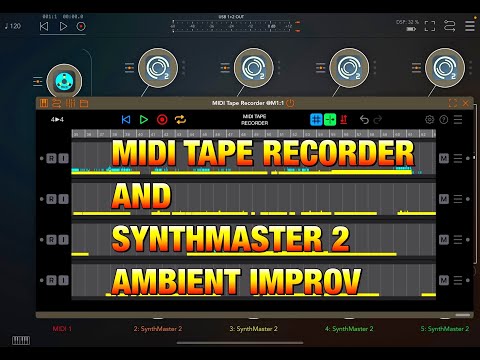Tap the 120 tempo display

pos(13,26)
